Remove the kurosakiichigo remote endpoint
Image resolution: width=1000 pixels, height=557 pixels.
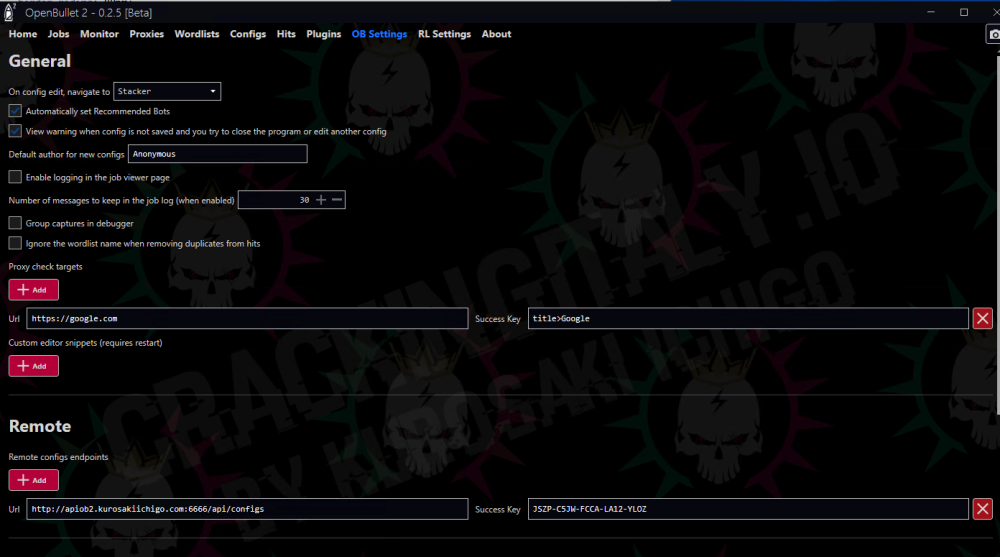982,509
